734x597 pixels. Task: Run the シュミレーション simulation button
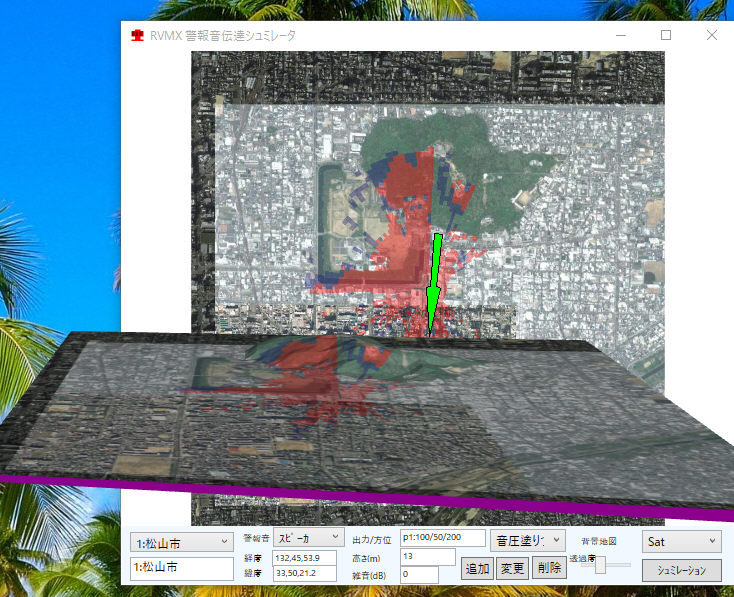[x=681, y=570]
